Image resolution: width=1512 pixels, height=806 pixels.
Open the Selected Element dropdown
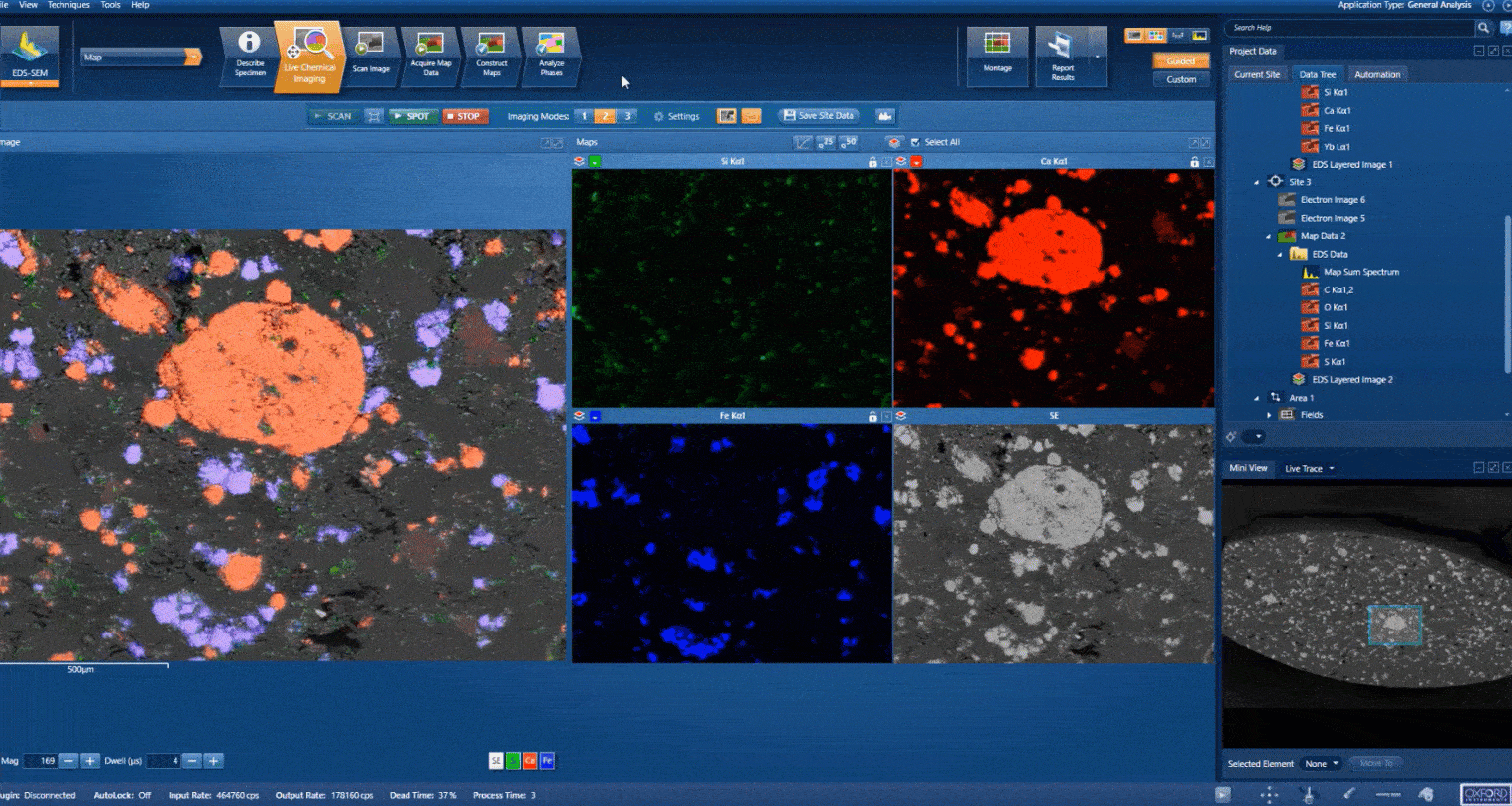1322,764
